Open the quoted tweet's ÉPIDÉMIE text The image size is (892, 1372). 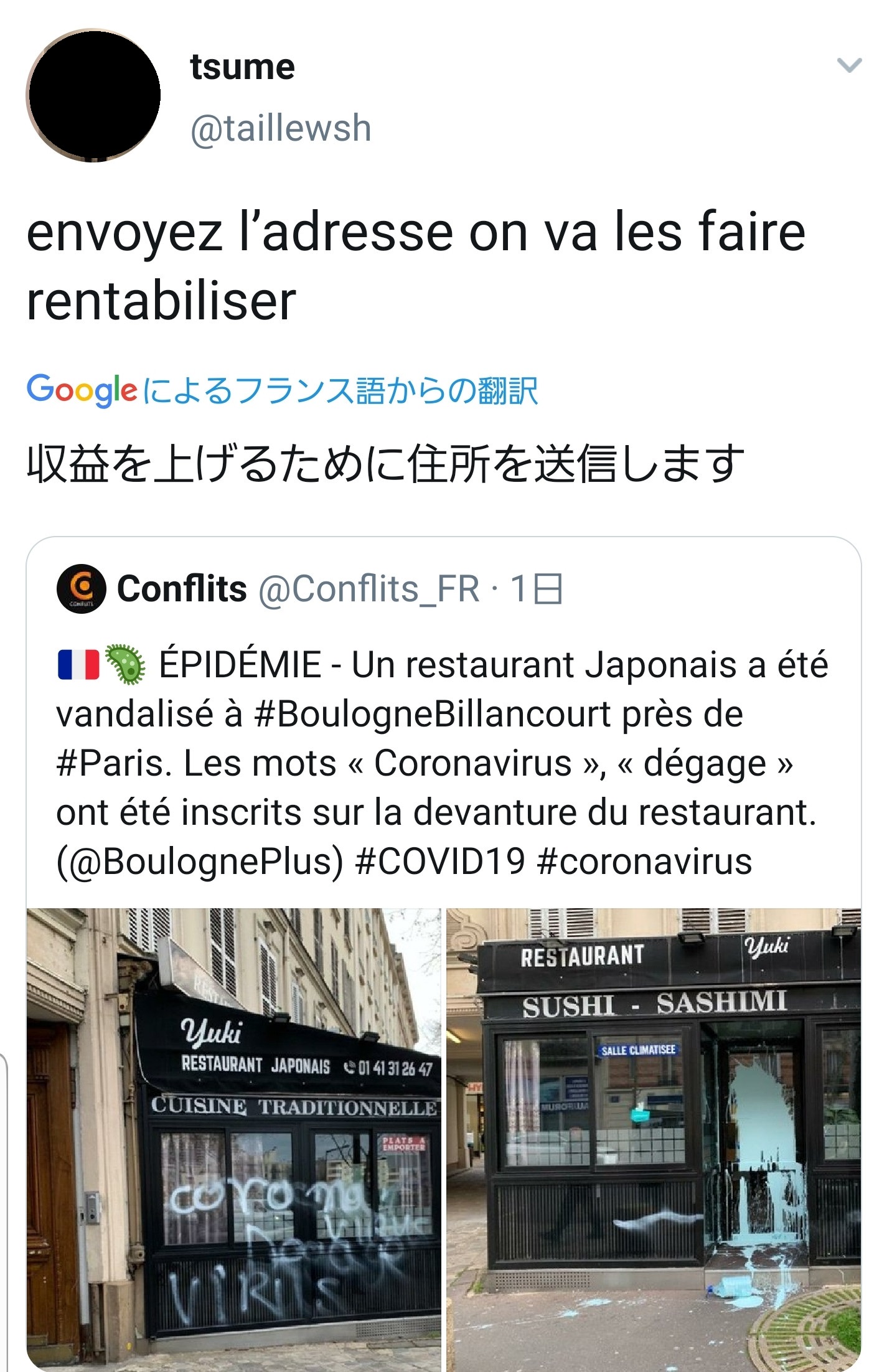[240, 665]
